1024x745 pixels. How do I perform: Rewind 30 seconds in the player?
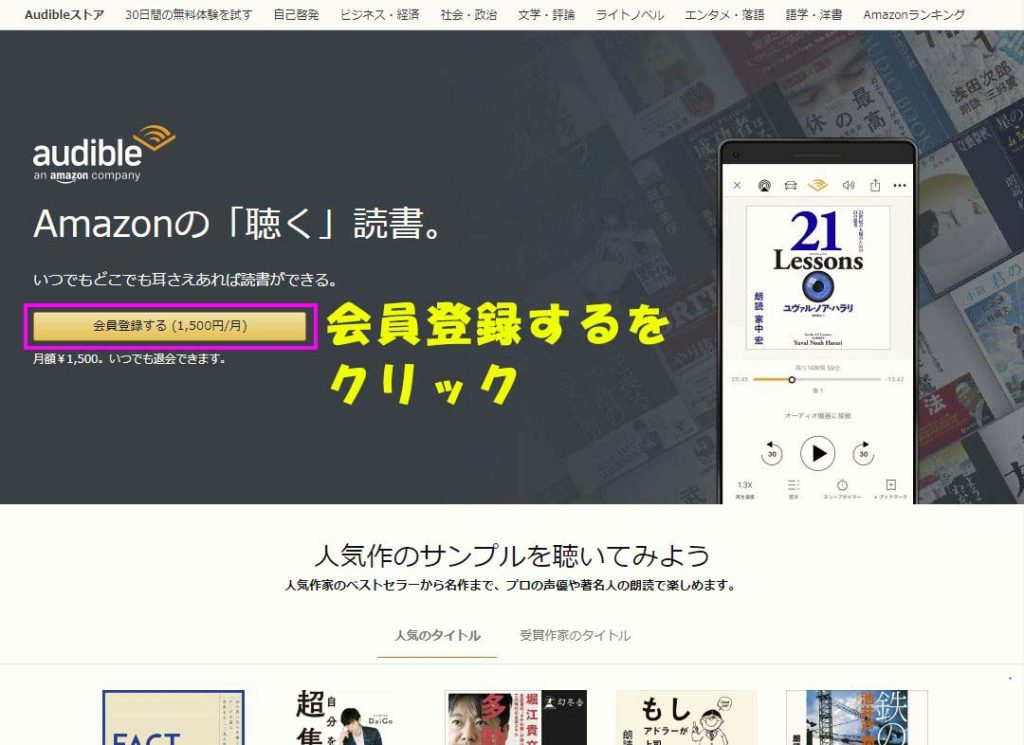pyautogui.click(x=772, y=453)
